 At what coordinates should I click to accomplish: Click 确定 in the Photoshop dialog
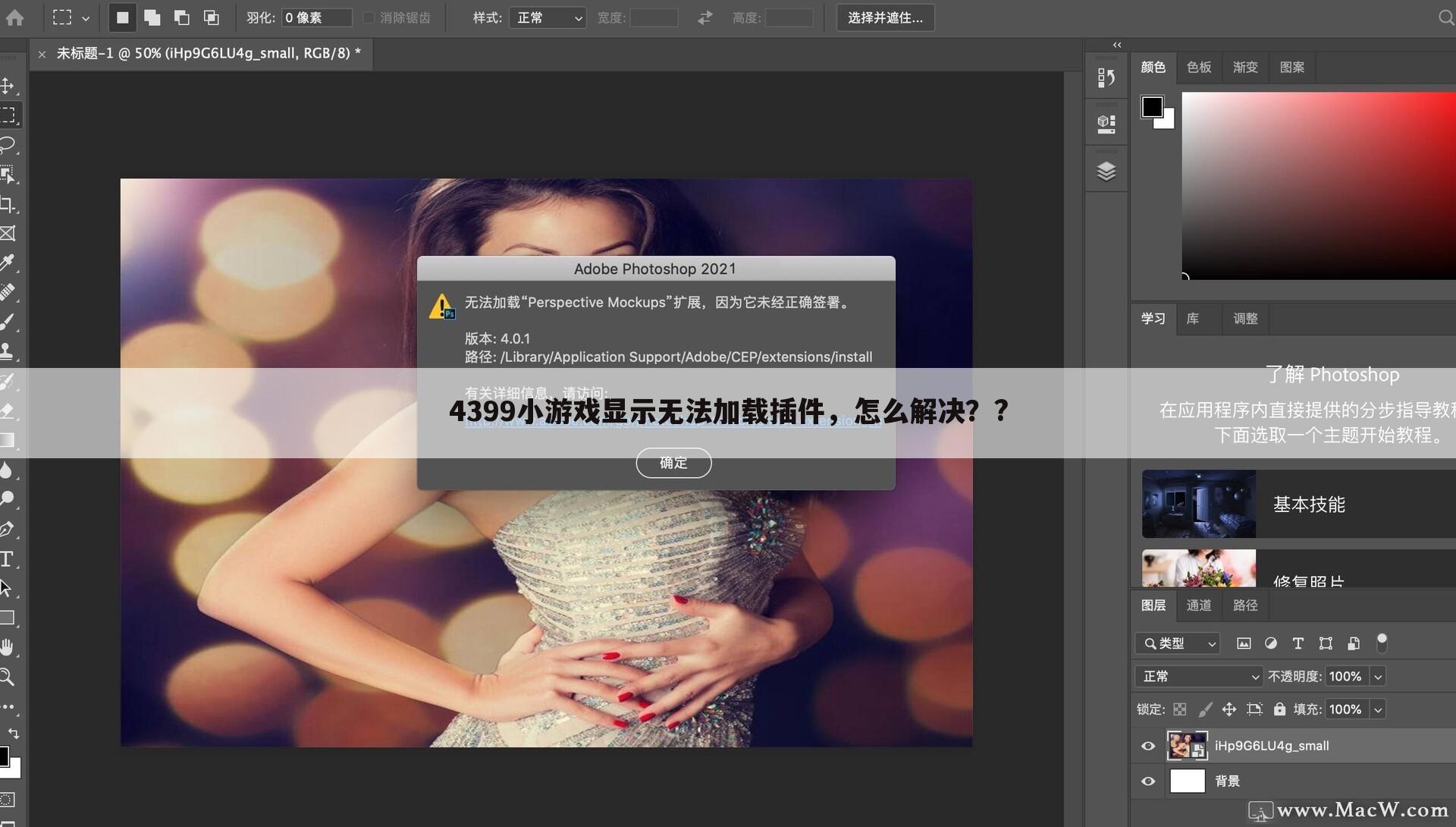[x=673, y=463]
